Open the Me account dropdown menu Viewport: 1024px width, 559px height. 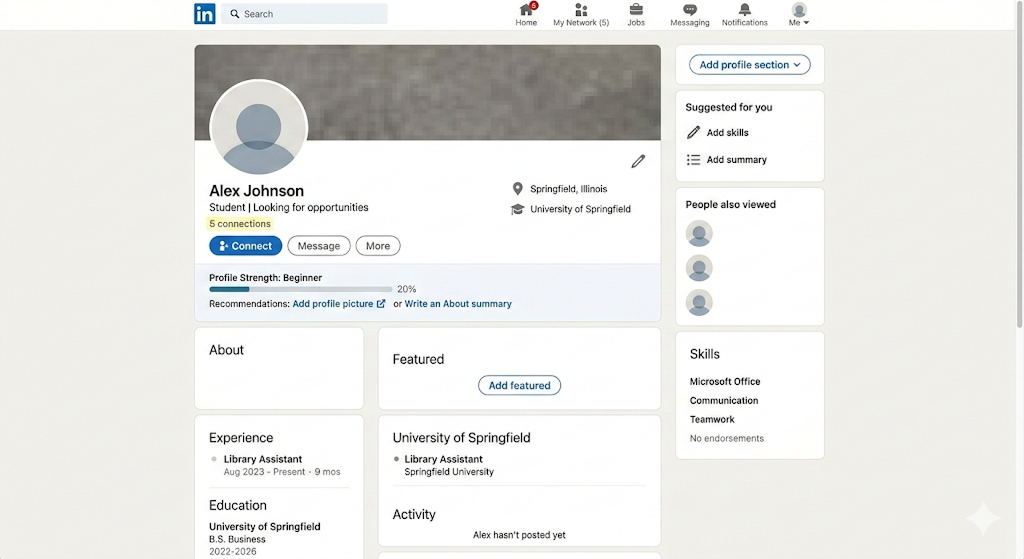(799, 14)
